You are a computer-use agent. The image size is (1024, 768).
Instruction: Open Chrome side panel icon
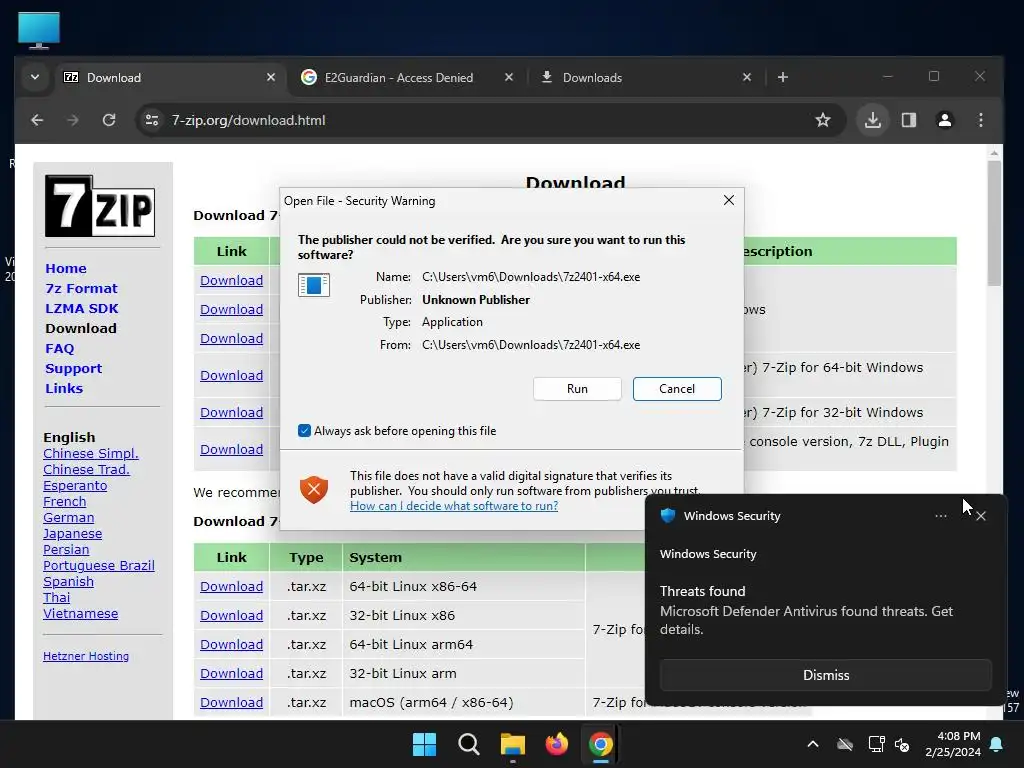click(908, 120)
